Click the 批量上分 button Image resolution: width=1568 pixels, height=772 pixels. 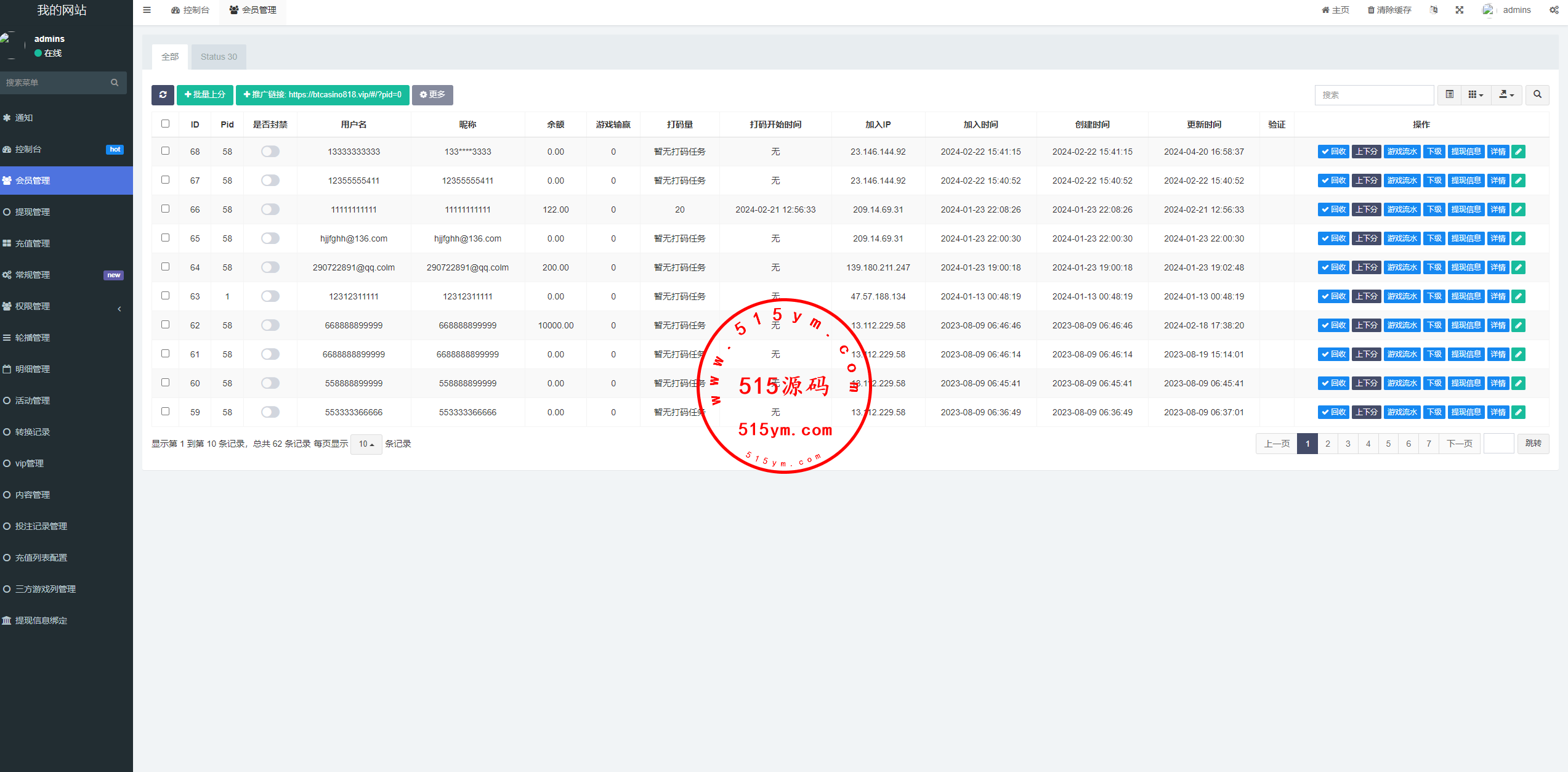point(205,95)
